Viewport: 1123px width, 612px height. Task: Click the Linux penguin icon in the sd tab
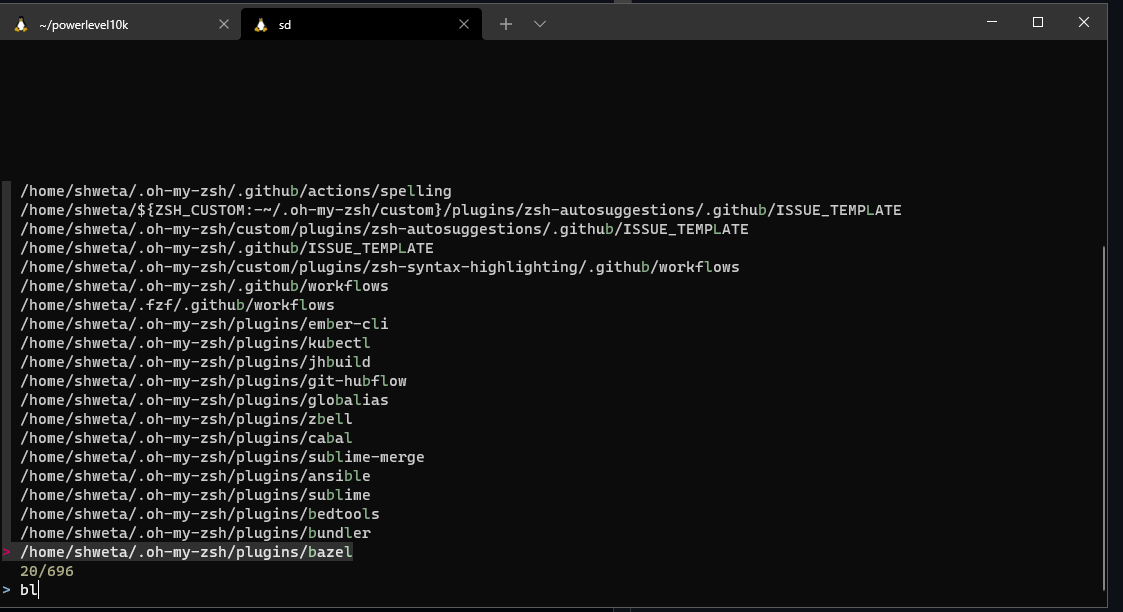(x=261, y=25)
